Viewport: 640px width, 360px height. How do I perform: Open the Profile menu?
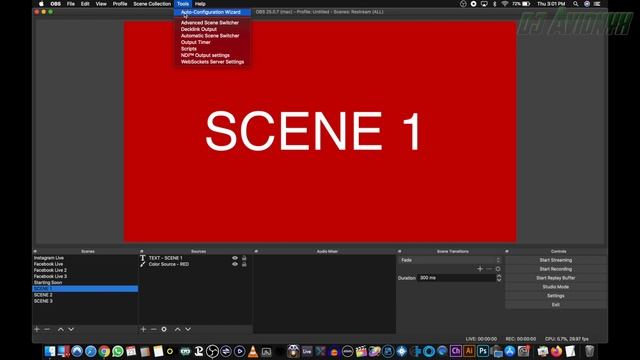click(x=120, y=4)
